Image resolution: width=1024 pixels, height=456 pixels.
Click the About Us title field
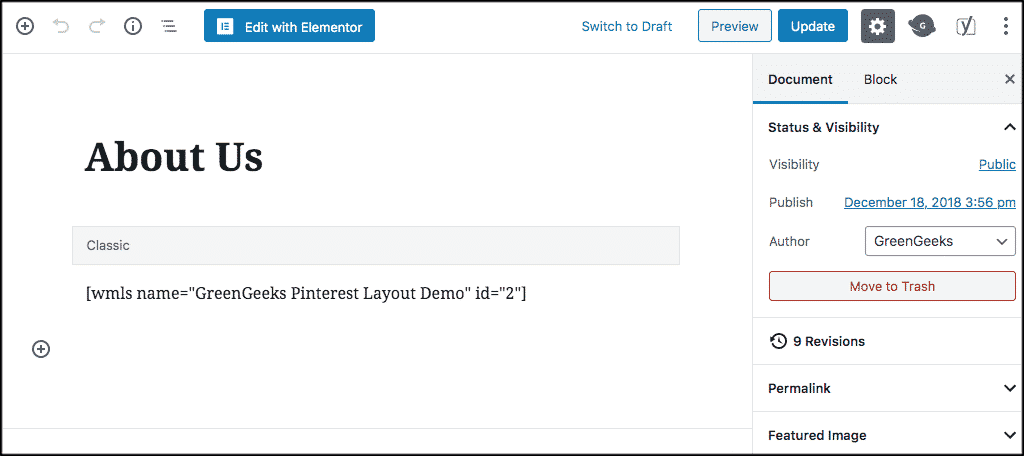376,157
